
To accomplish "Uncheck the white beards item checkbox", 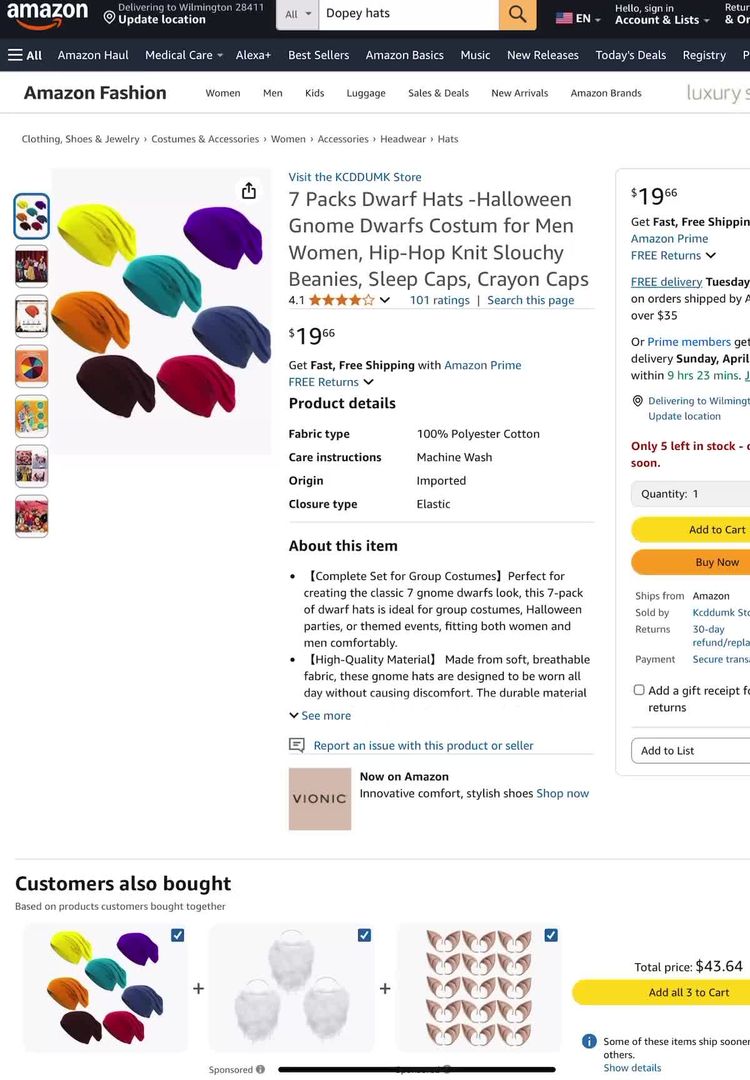I will 364,935.
